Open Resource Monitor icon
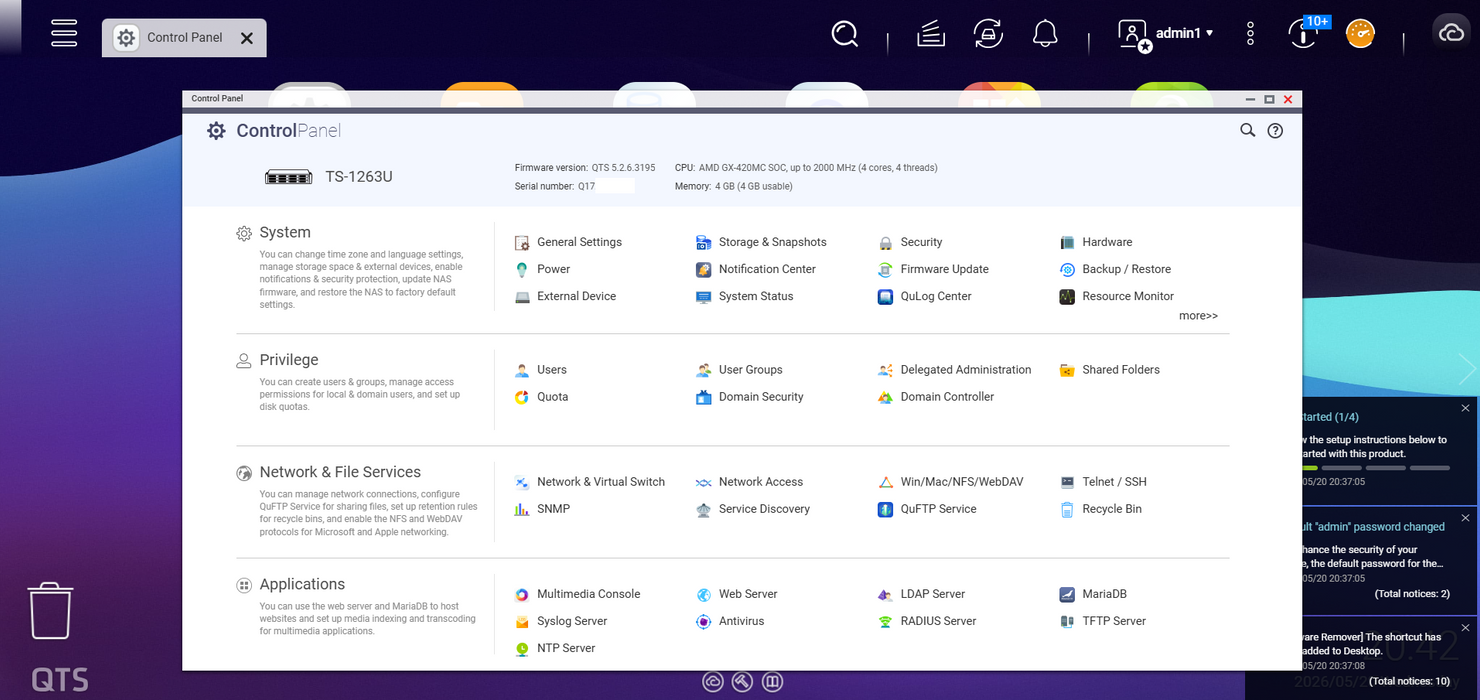 [1067, 296]
